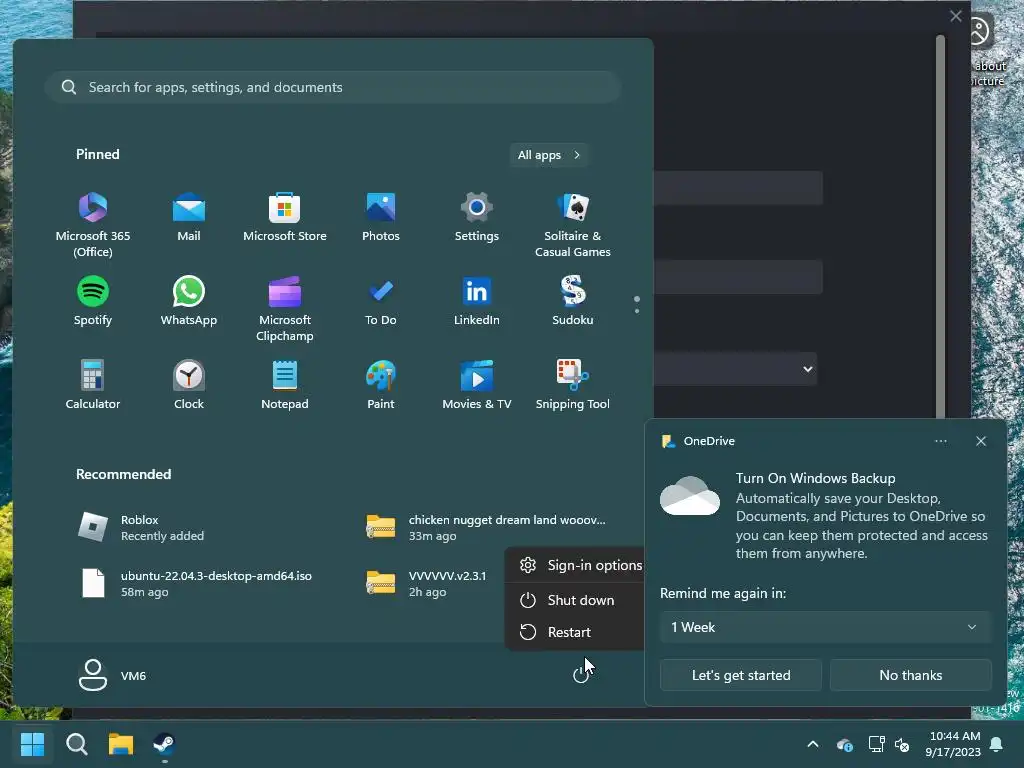This screenshot has width=1024, height=768.
Task: Click the Windows Start button
Action: point(32,744)
